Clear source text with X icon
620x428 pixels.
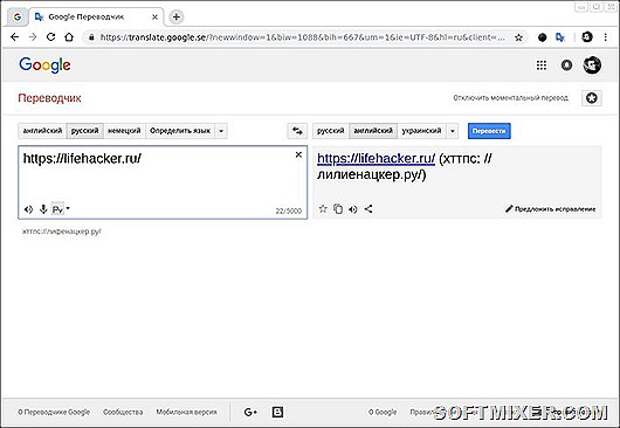tap(299, 155)
